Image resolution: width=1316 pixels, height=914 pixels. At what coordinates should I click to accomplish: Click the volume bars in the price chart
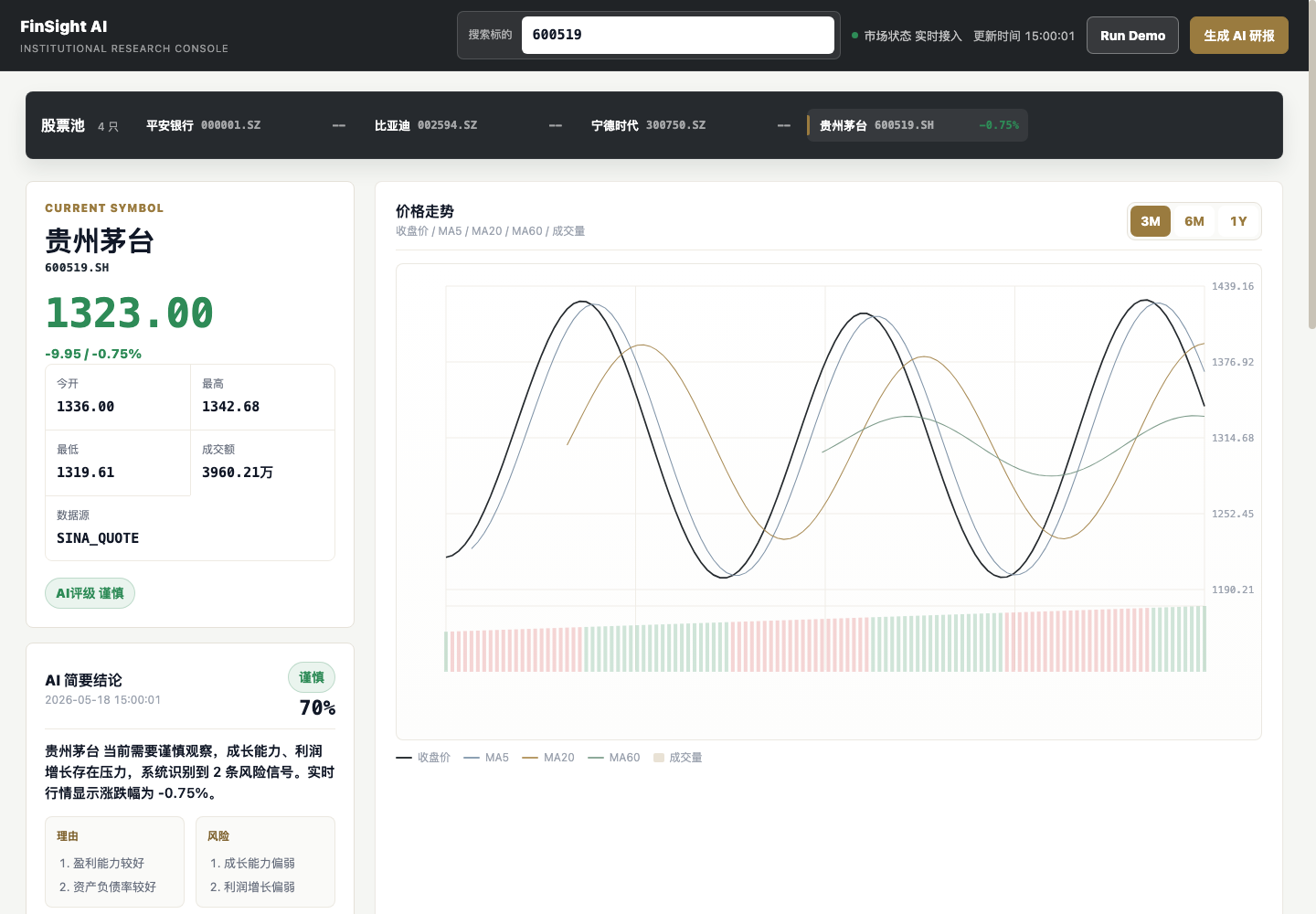825,640
